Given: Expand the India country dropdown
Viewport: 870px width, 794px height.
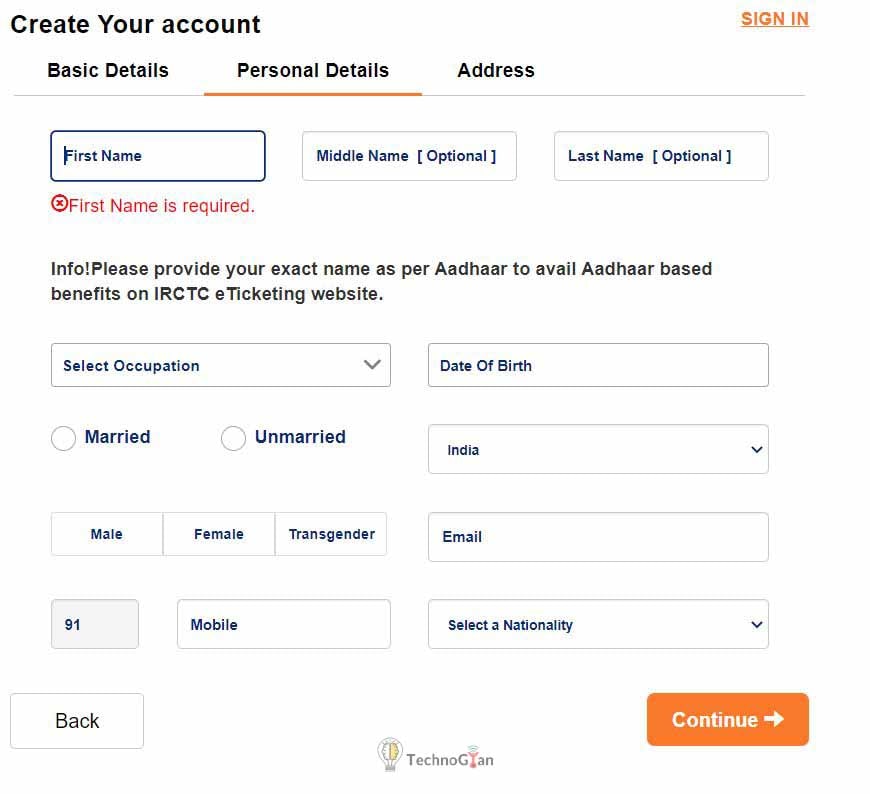Looking at the screenshot, I should [x=598, y=449].
